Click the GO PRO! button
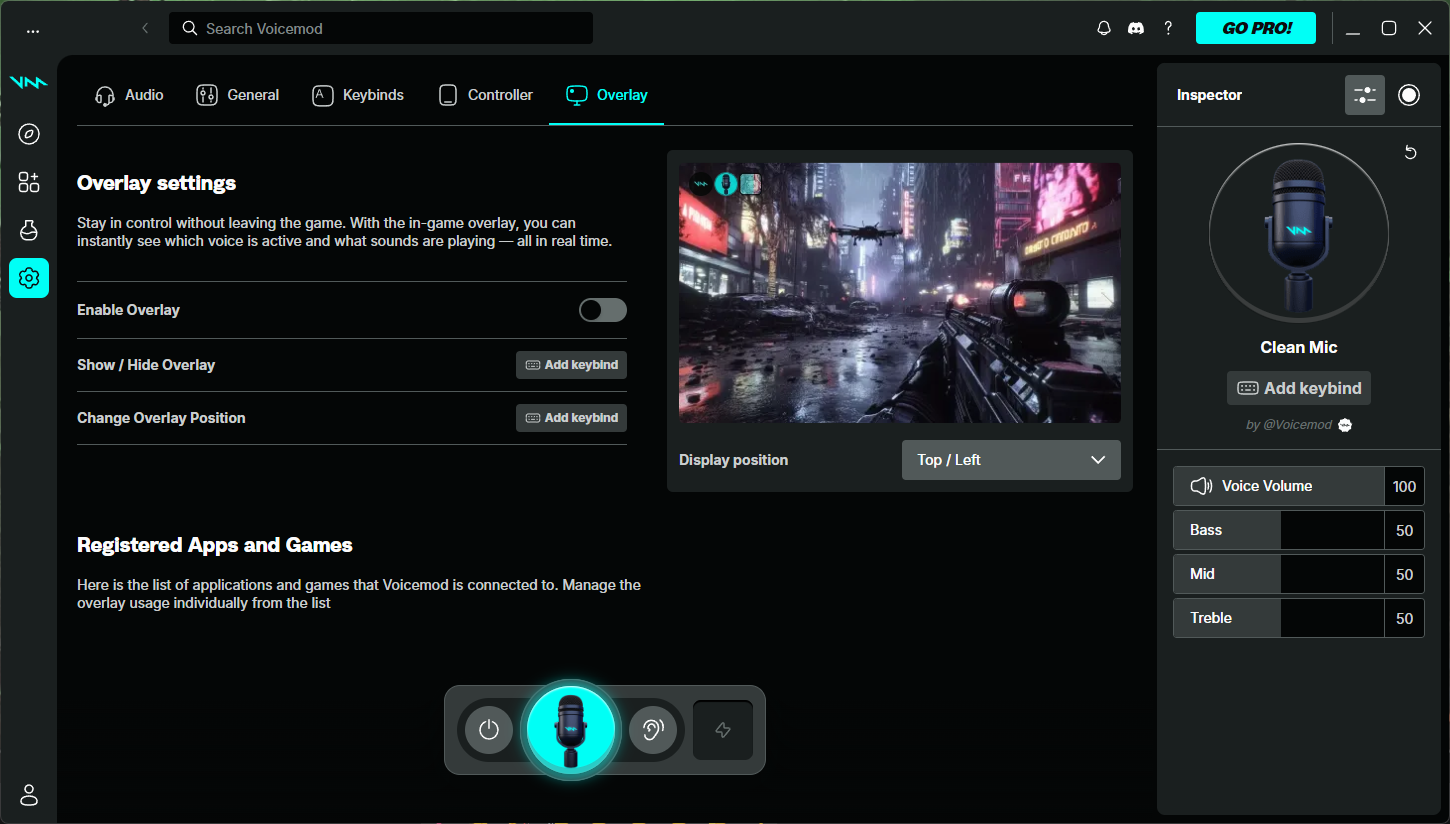1450x824 pixels. coord(1256,28)
